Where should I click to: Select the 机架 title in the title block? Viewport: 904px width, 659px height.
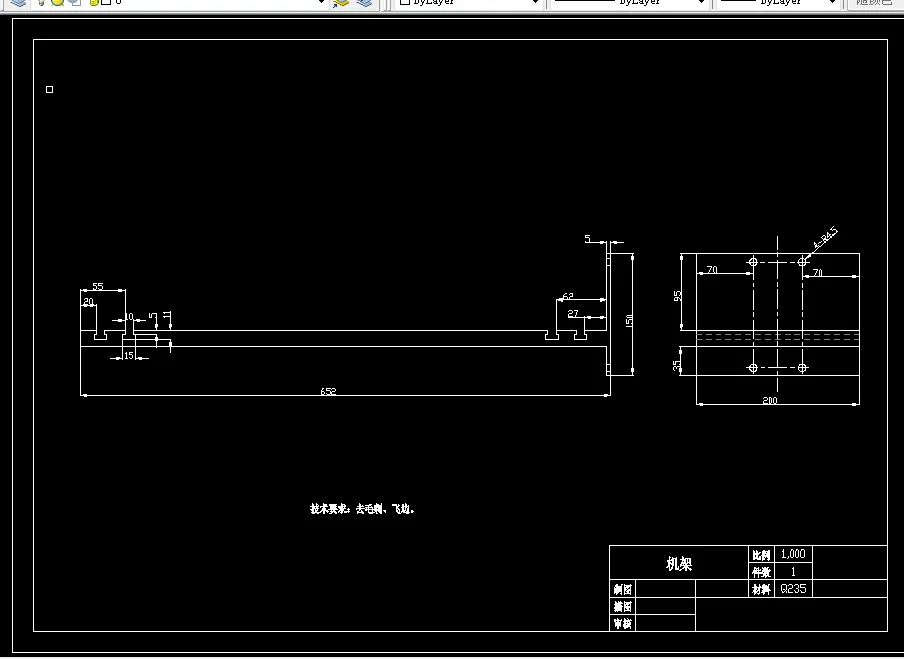679,563
